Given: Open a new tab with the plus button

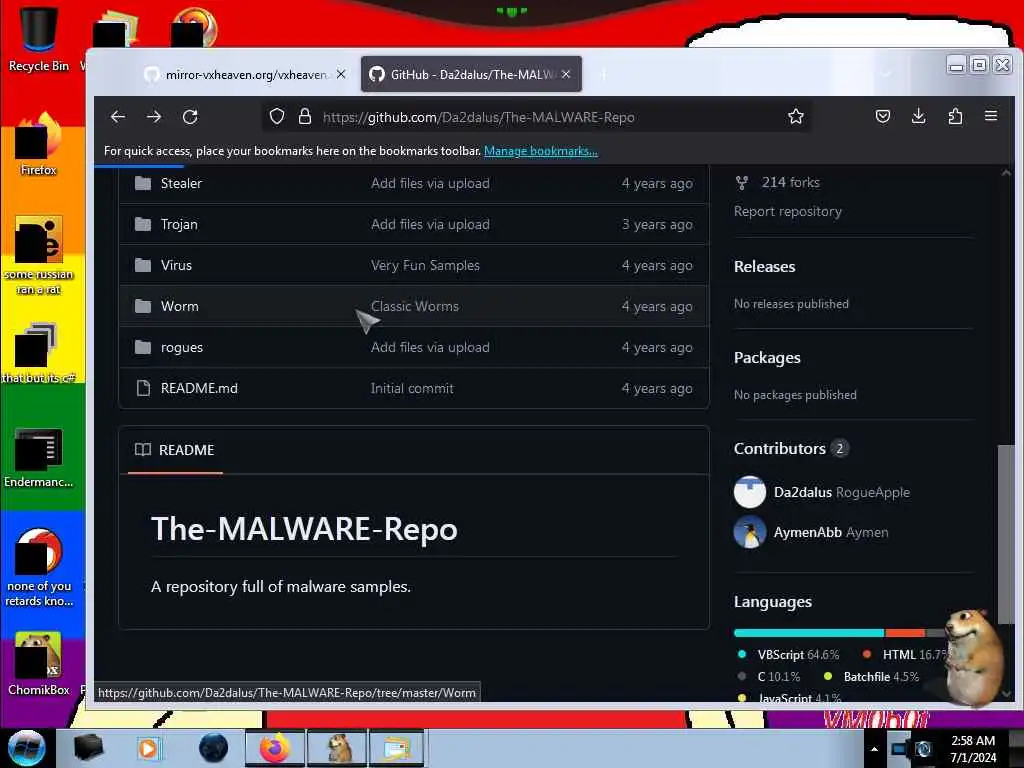Looking at the screenshot, I should (603, 74).
